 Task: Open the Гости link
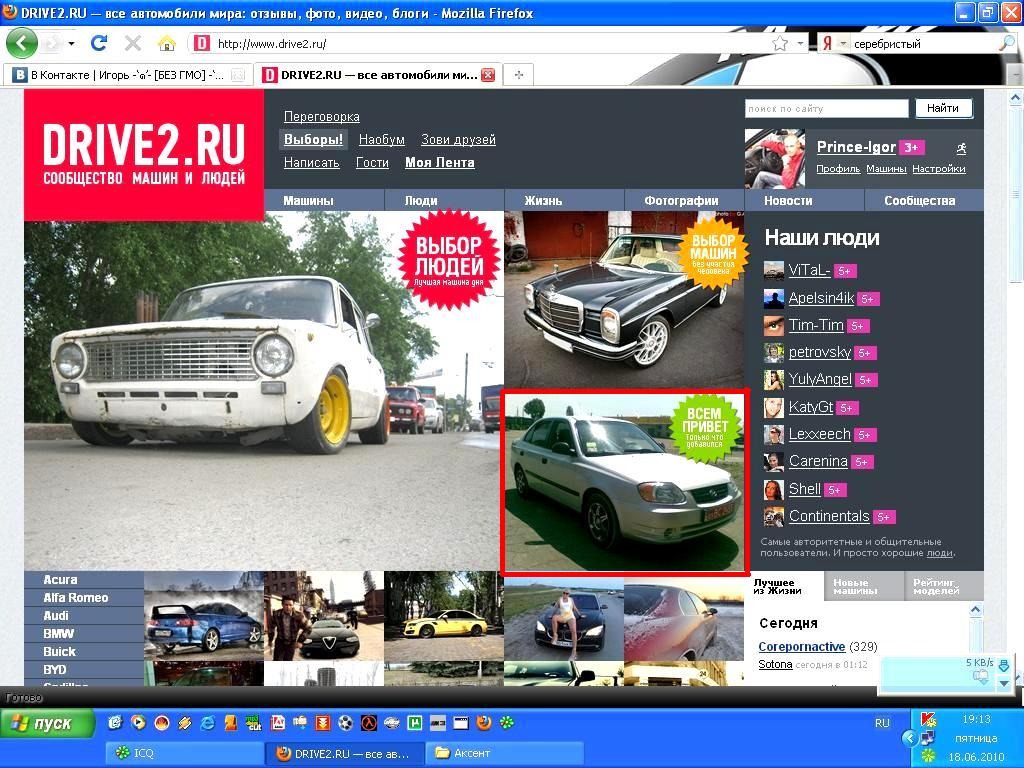(372, 163)
